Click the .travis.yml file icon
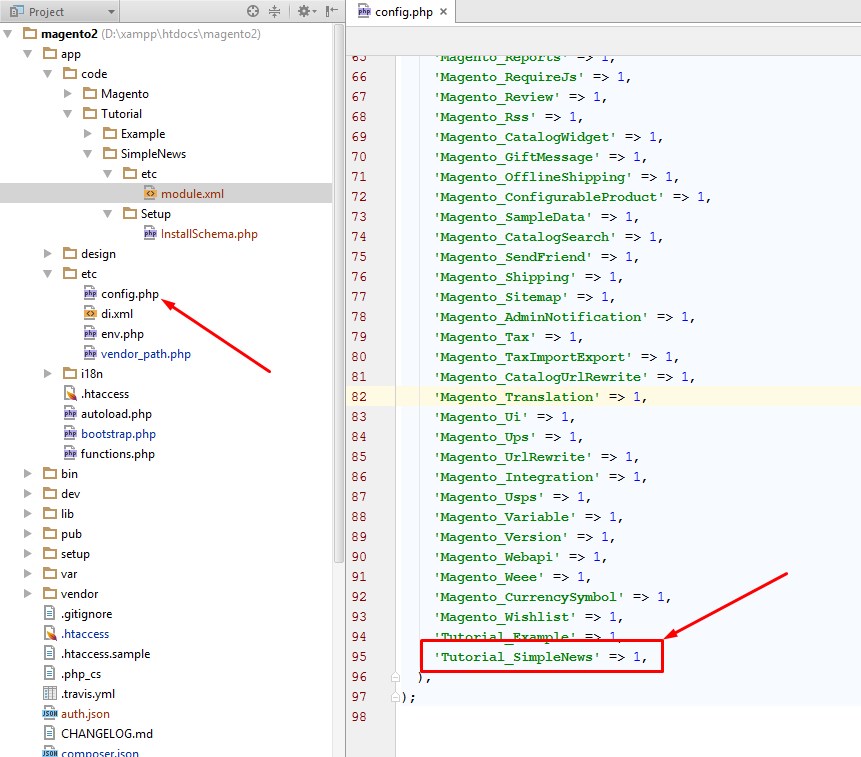The image size is (861, 757). pyautogui.click(x=49, y=693)
